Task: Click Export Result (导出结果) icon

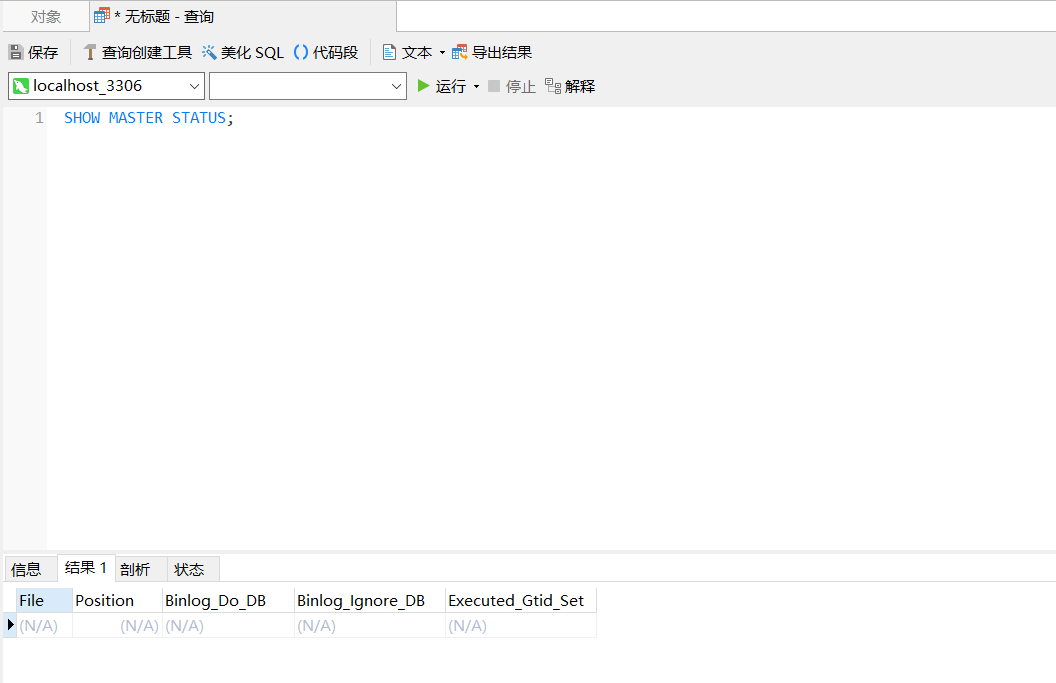Action: click(x=460, y=53)
